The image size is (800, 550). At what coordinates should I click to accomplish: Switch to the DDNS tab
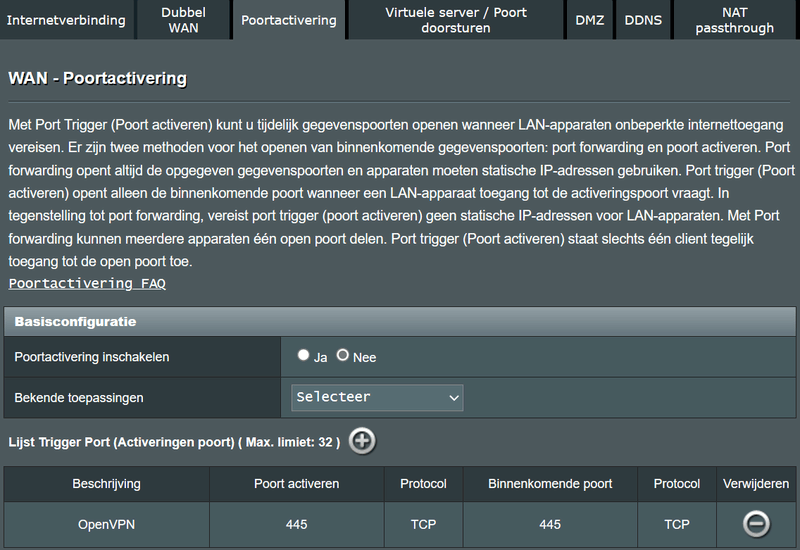[x=643, y=20]
